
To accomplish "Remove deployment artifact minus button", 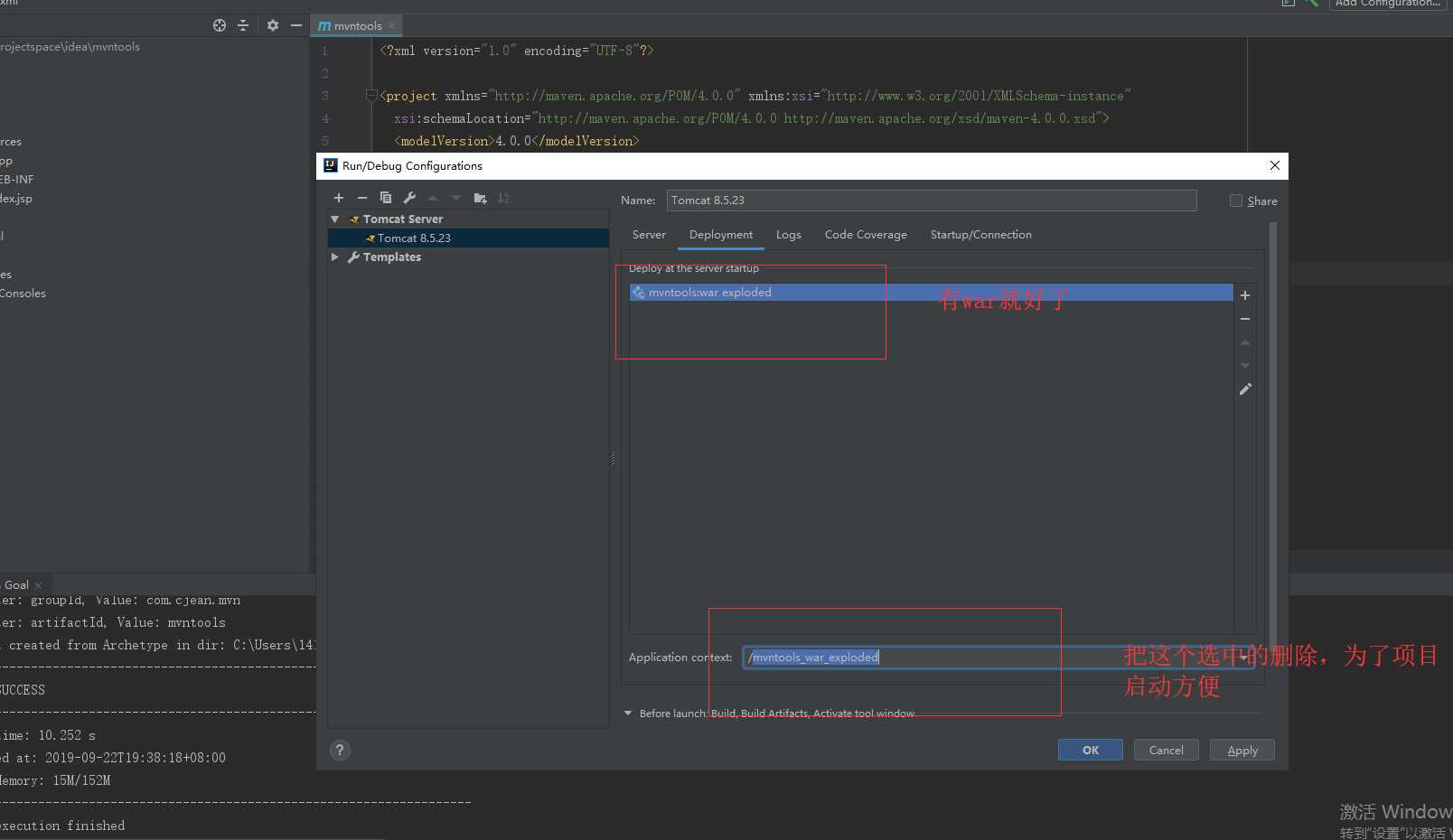I will pyautogui.click(x=1245, y=319).
